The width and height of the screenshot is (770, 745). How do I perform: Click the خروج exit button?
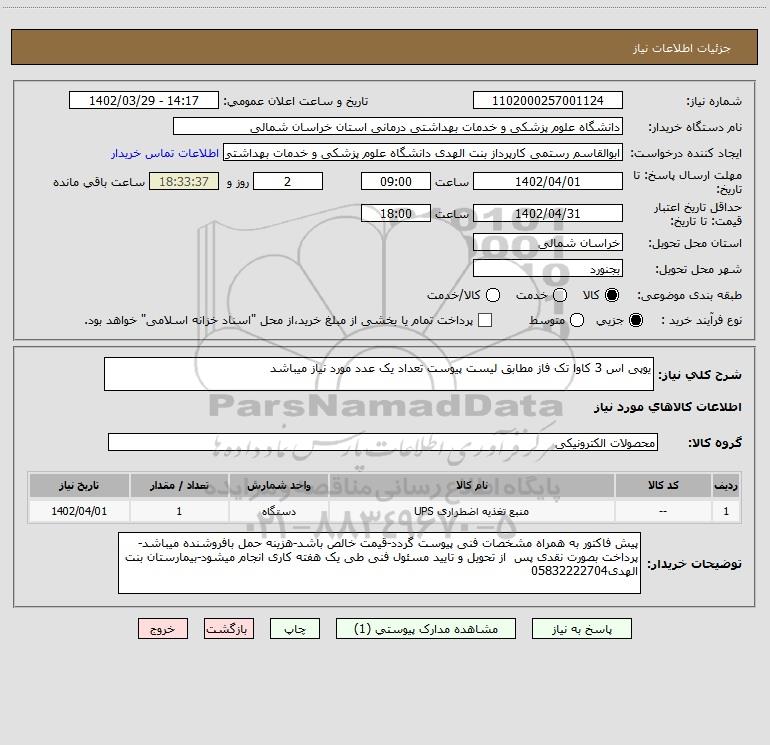(163, 629)
